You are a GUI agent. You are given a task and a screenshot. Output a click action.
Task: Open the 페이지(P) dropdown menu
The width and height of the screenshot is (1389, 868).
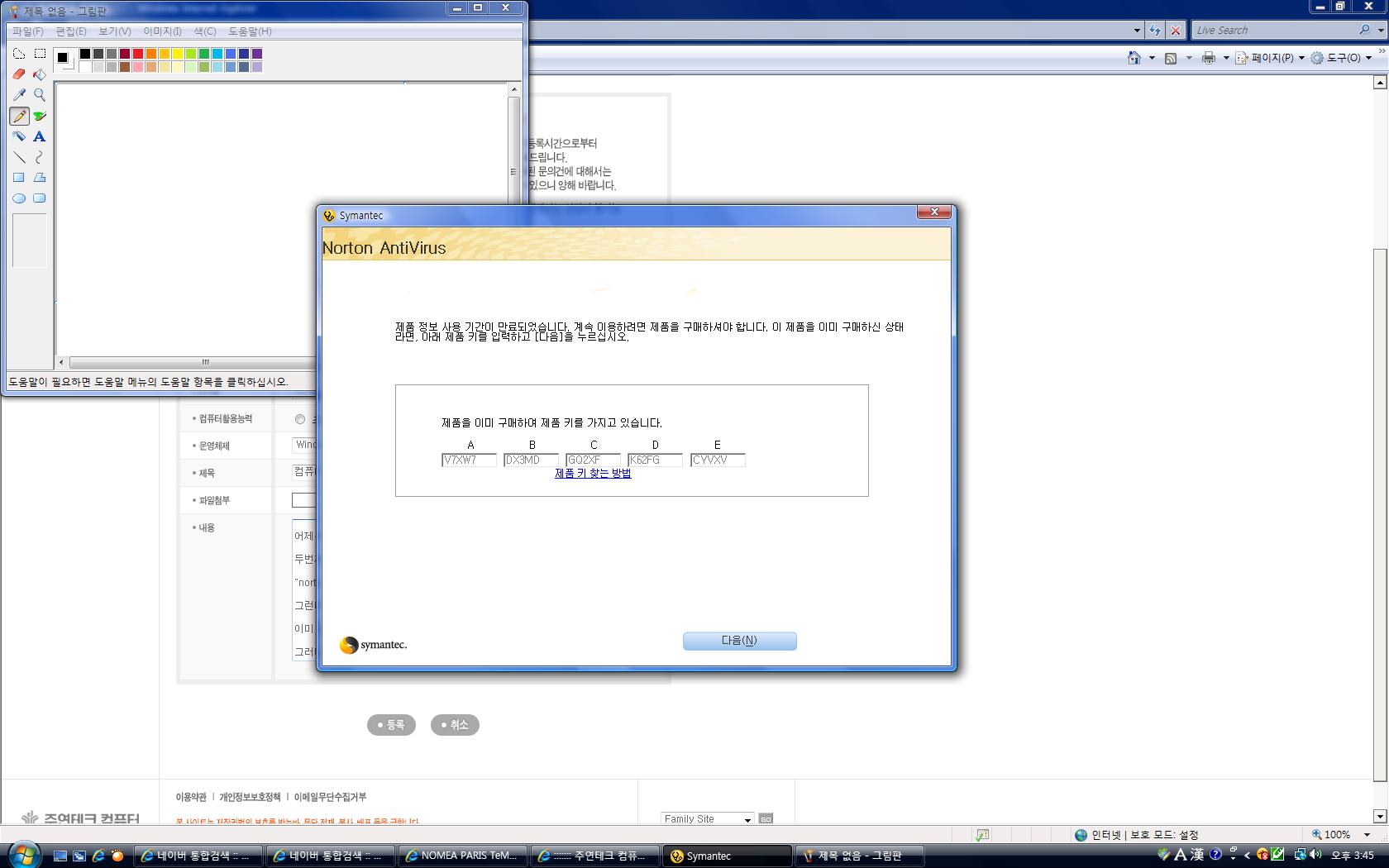pyautogui.click(x=1271, y=58)
